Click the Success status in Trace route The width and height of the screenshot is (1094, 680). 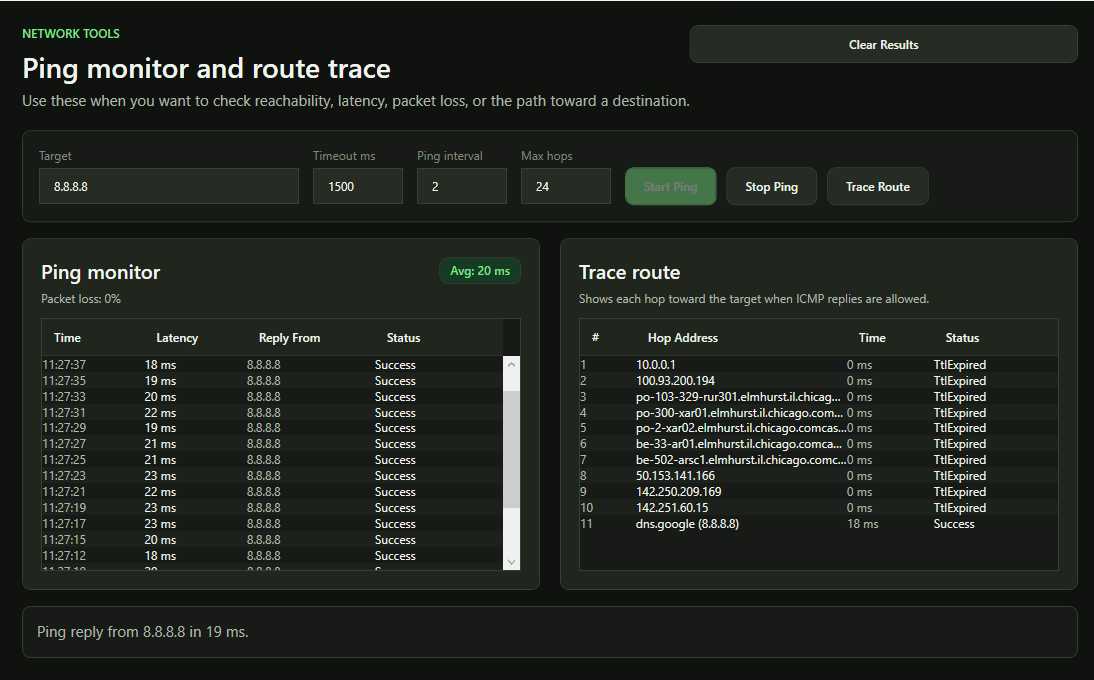[x=954, y=524]
